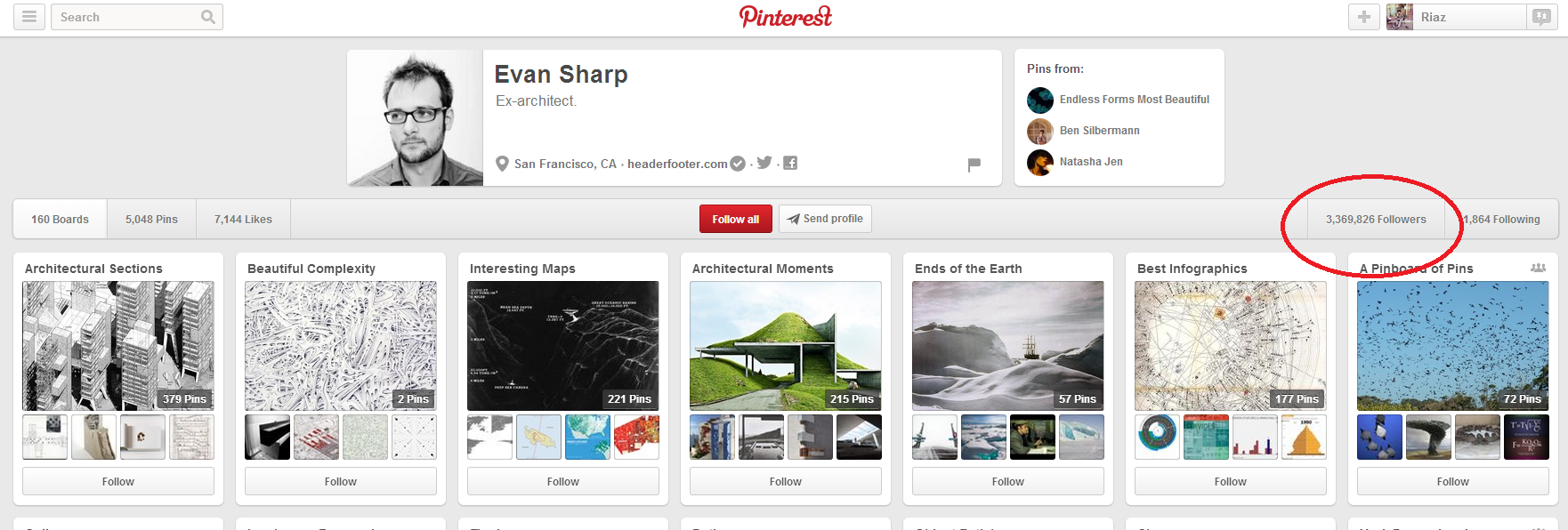The height and width of the screenshot is (530, 1568).
Task: View Evan Sharp's profile photo
Action: 415,117
